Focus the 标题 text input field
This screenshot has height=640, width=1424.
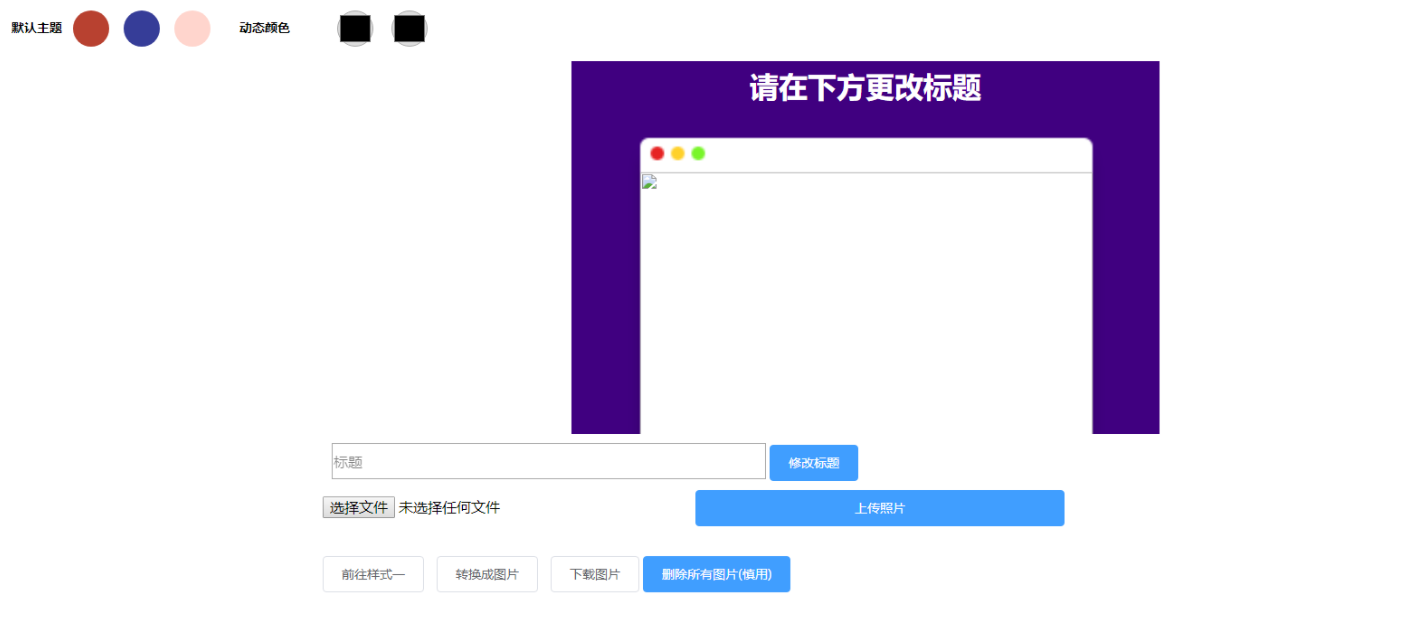548,461
